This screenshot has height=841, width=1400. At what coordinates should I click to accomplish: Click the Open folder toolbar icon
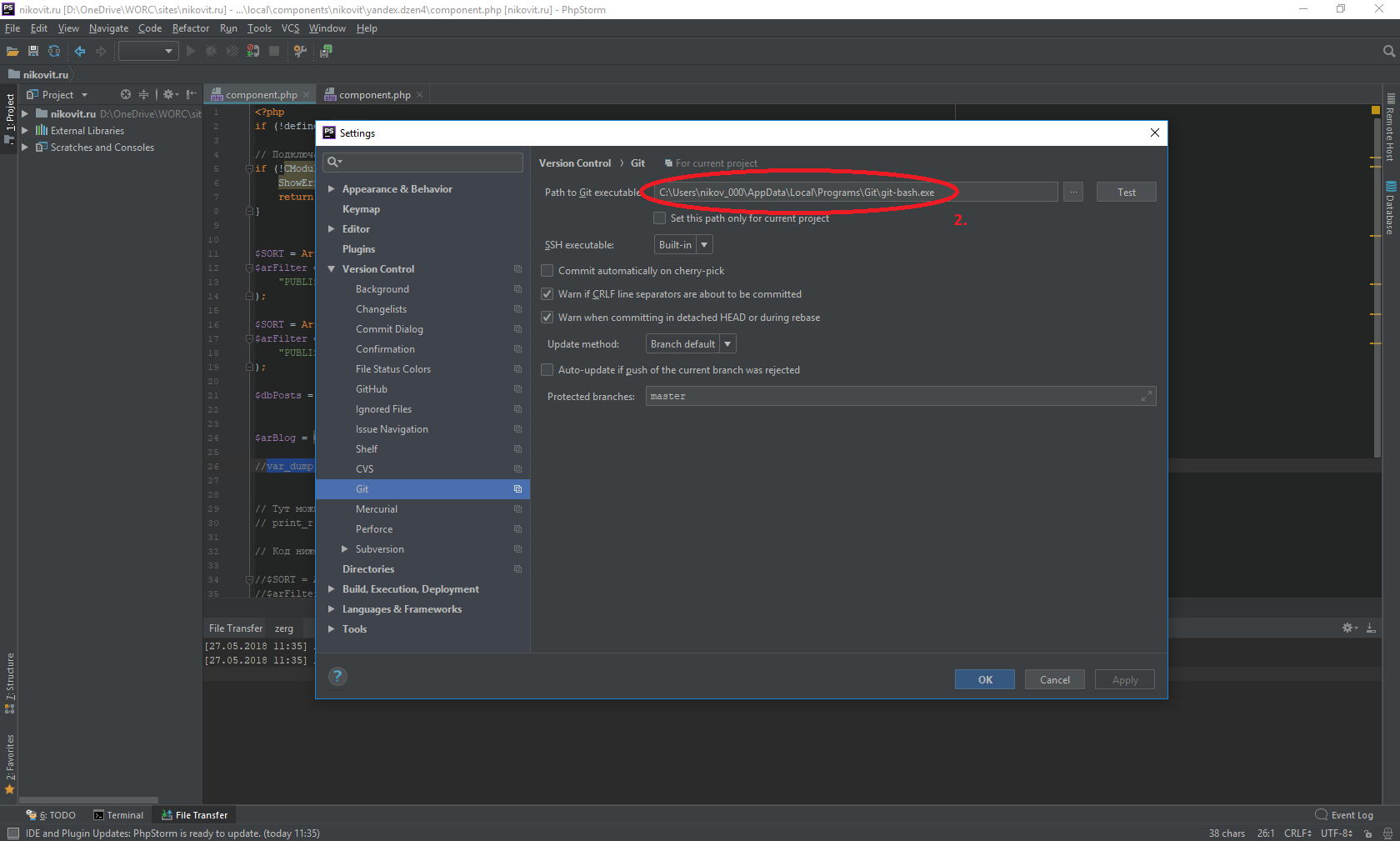coord(12,51)
